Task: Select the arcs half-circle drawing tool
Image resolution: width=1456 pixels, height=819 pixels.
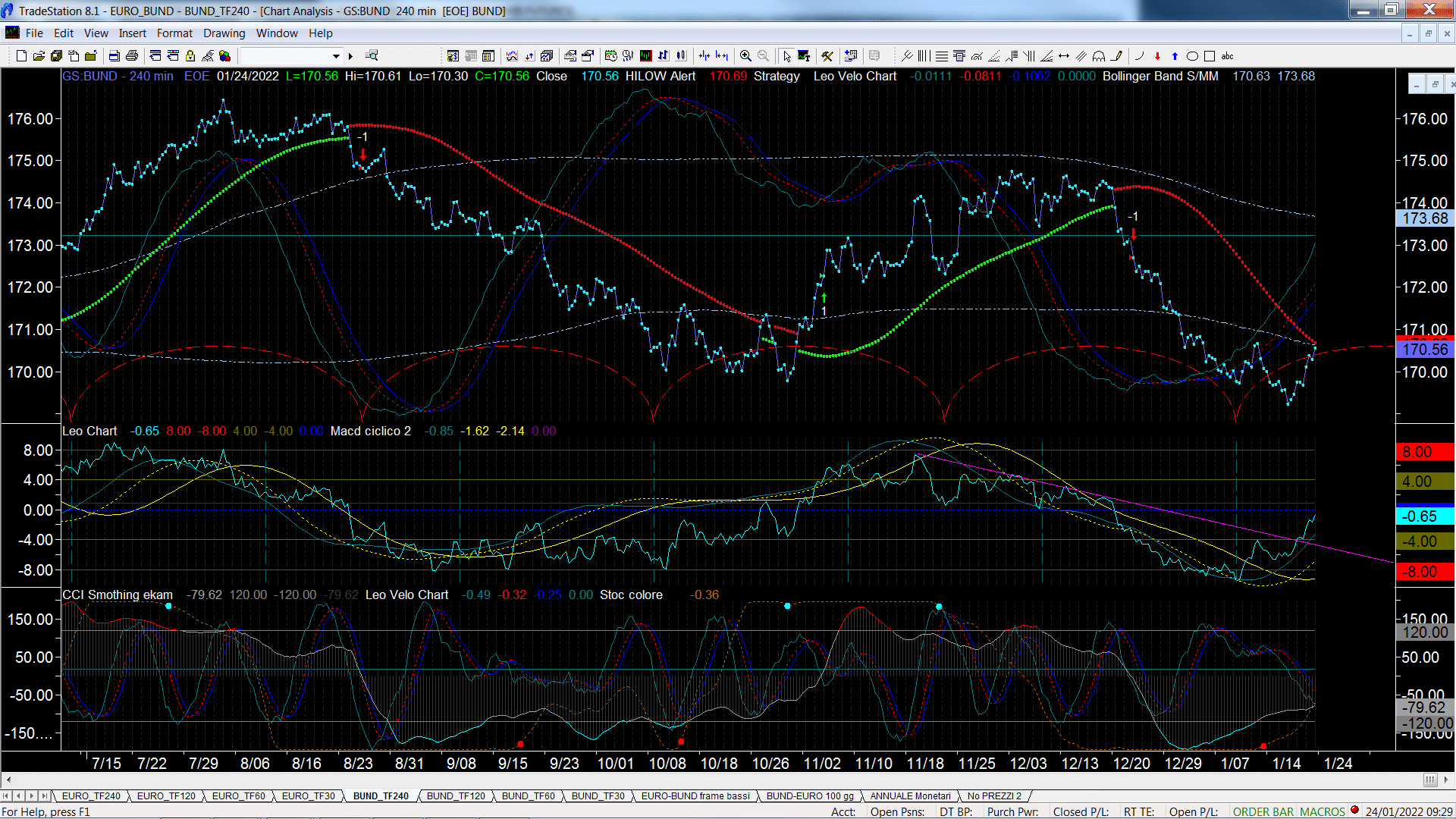Action: coord(1099,56)
